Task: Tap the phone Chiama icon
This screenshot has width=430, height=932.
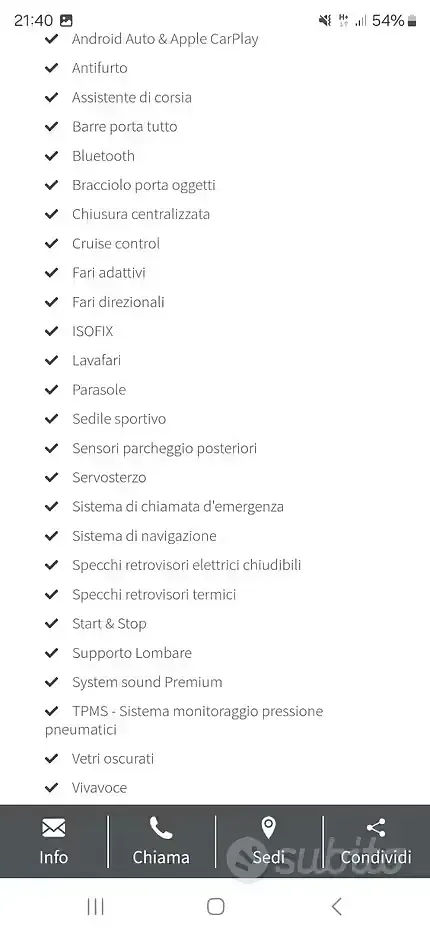Action: [x=161, y=828]
